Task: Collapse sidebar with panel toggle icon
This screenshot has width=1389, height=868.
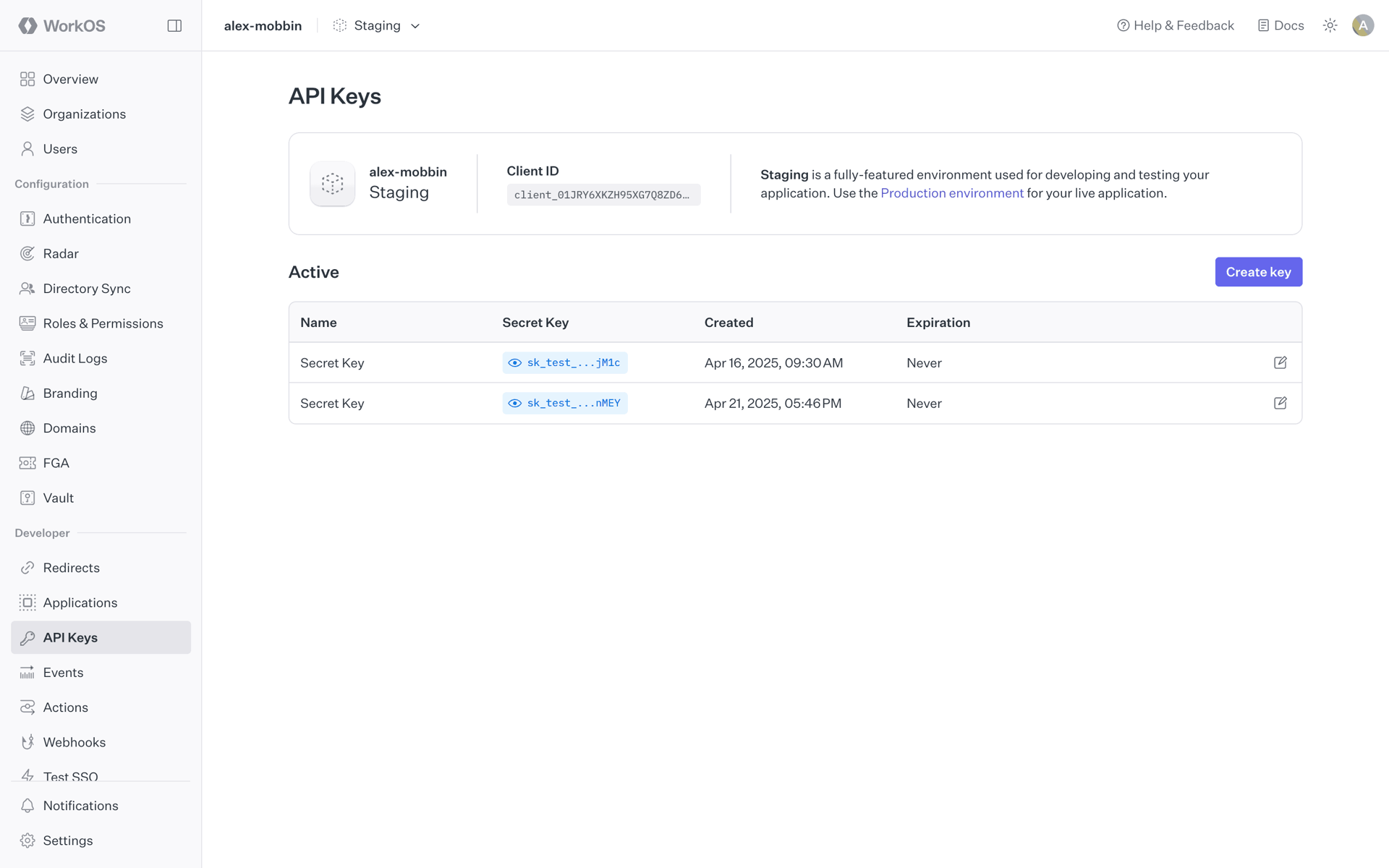Action: (x=174, y=25)
